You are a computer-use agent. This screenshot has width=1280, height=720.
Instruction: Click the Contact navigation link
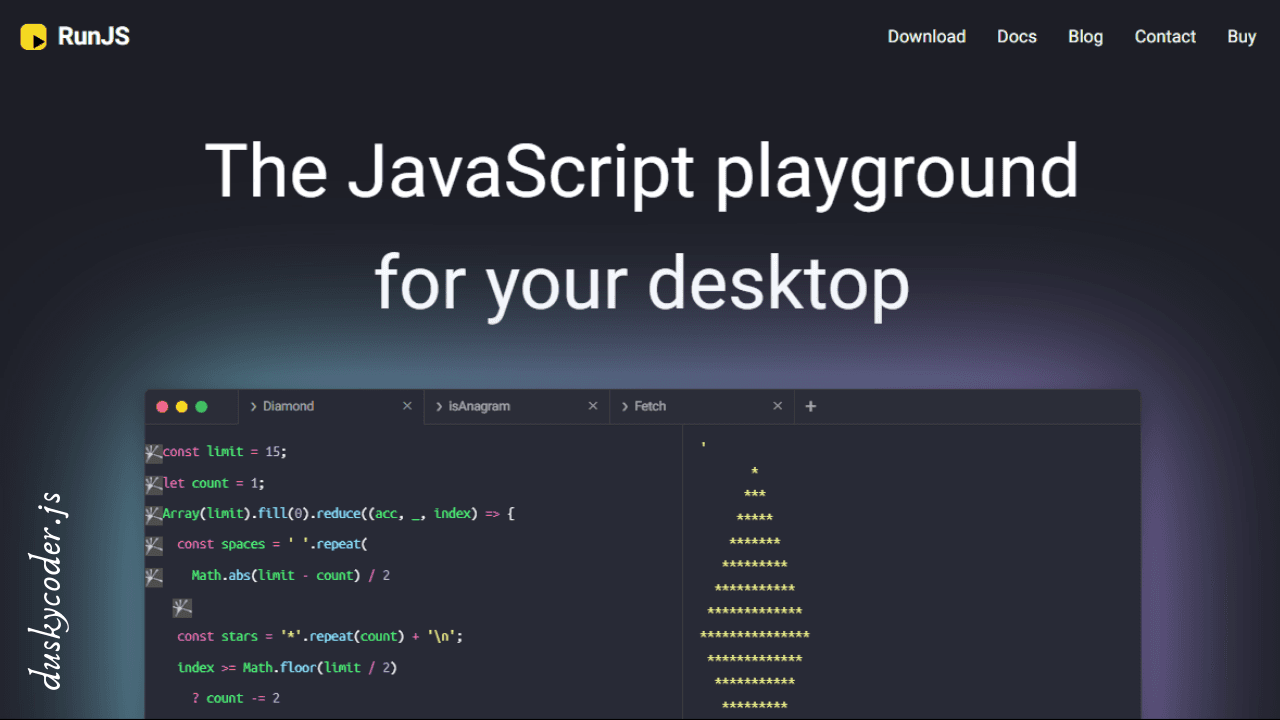(1165, 37)
